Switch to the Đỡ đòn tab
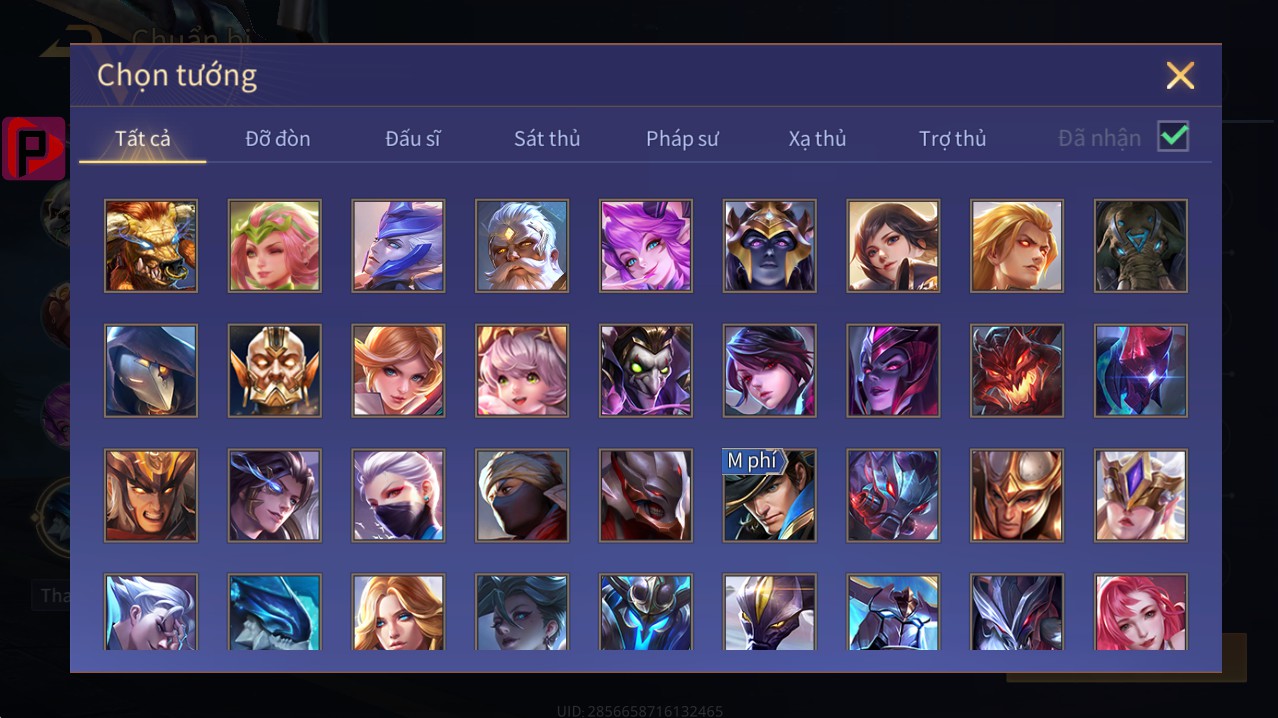The height and width of the screenshot is (718, 1278). pos(278,139)
